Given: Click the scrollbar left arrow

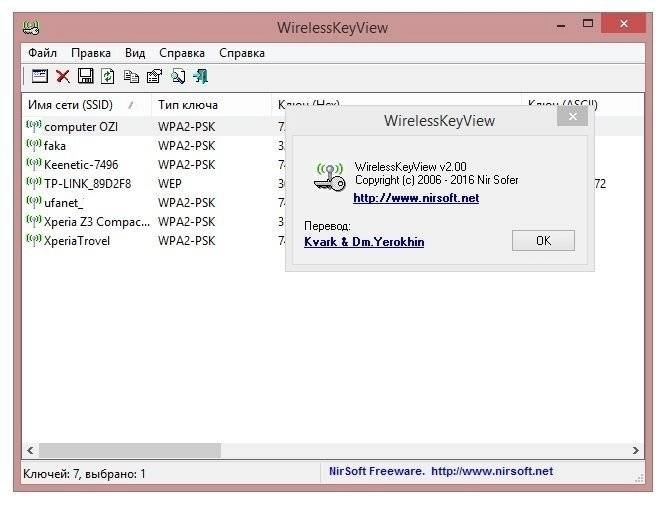Looking at the screenshot, I should coord(30,450).
